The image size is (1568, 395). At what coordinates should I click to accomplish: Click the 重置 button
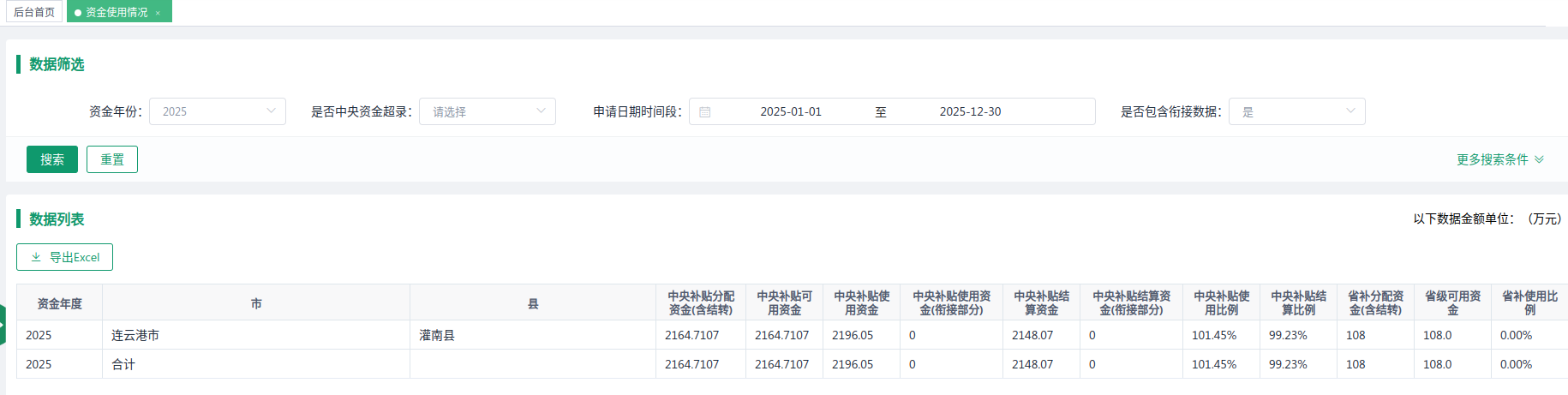112,159
